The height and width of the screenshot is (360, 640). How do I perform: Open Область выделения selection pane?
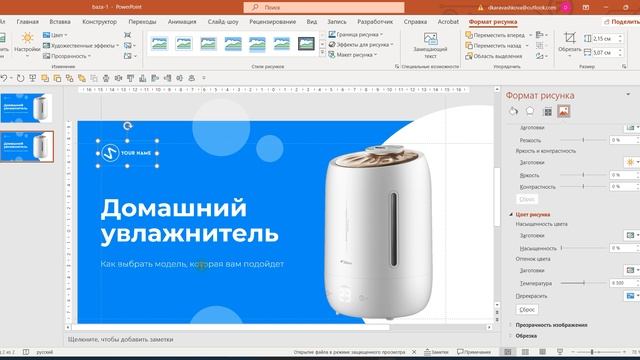coord(493,56)
